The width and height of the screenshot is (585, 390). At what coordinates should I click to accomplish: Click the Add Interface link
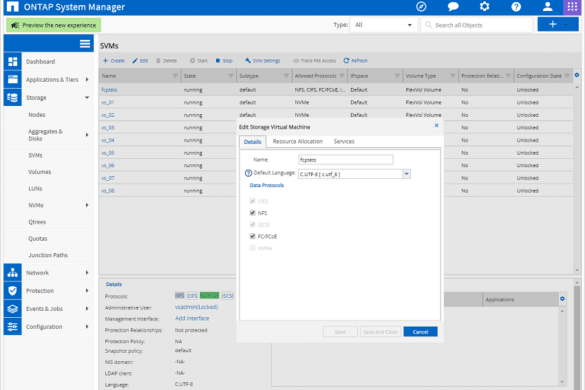tap(192, 318)
